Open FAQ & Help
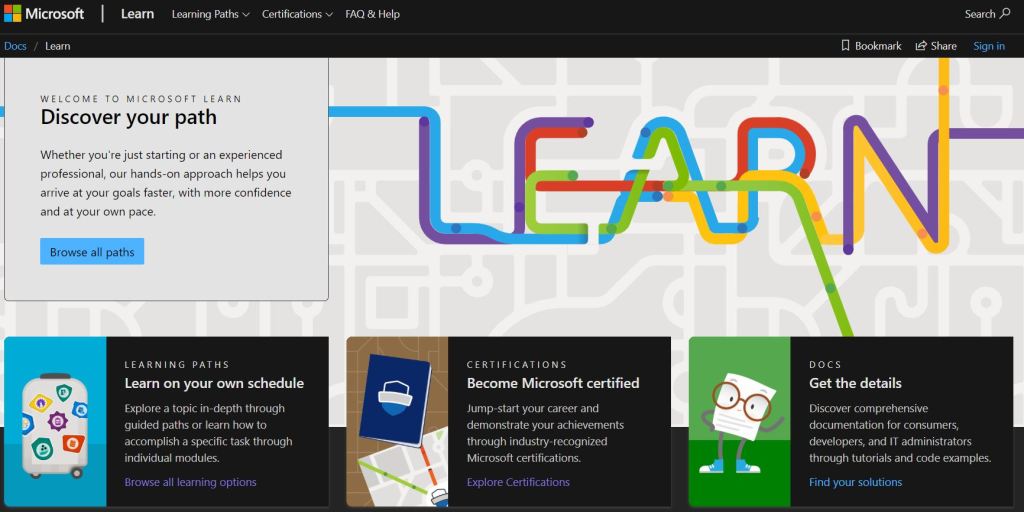Image resolution: width=1024 pixels, height=512 pixels. [372, 14]
